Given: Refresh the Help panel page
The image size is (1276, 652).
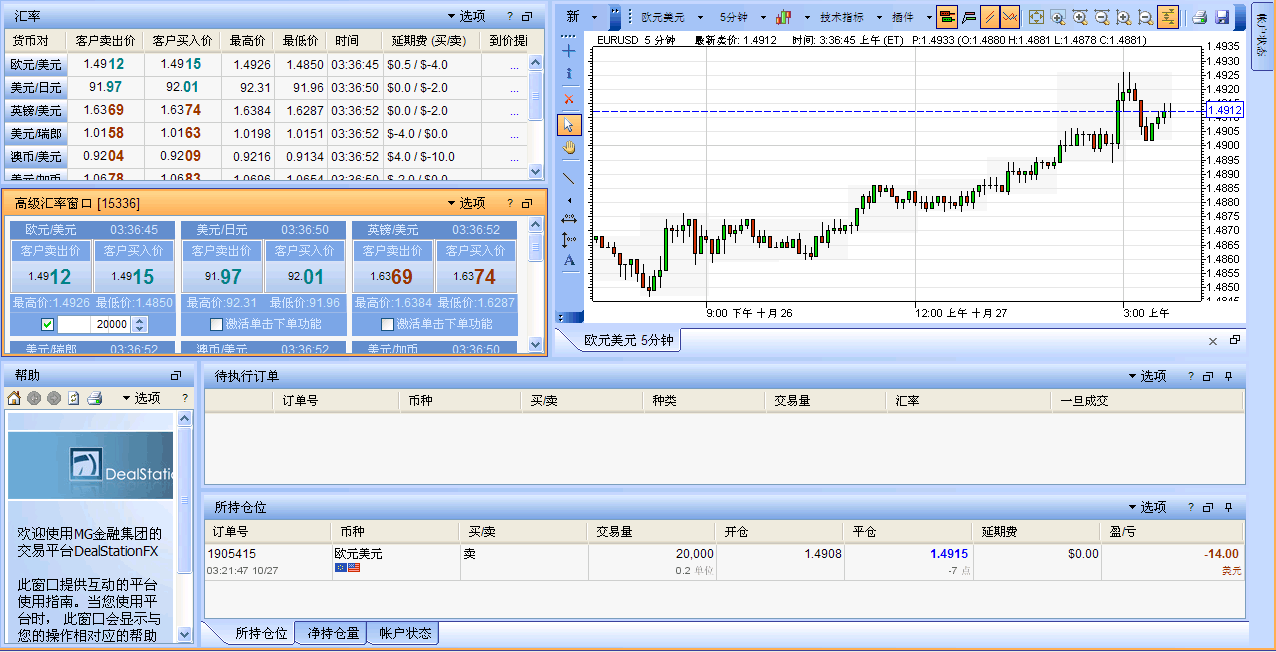Looking at the screenshot, I should (74, 398).
